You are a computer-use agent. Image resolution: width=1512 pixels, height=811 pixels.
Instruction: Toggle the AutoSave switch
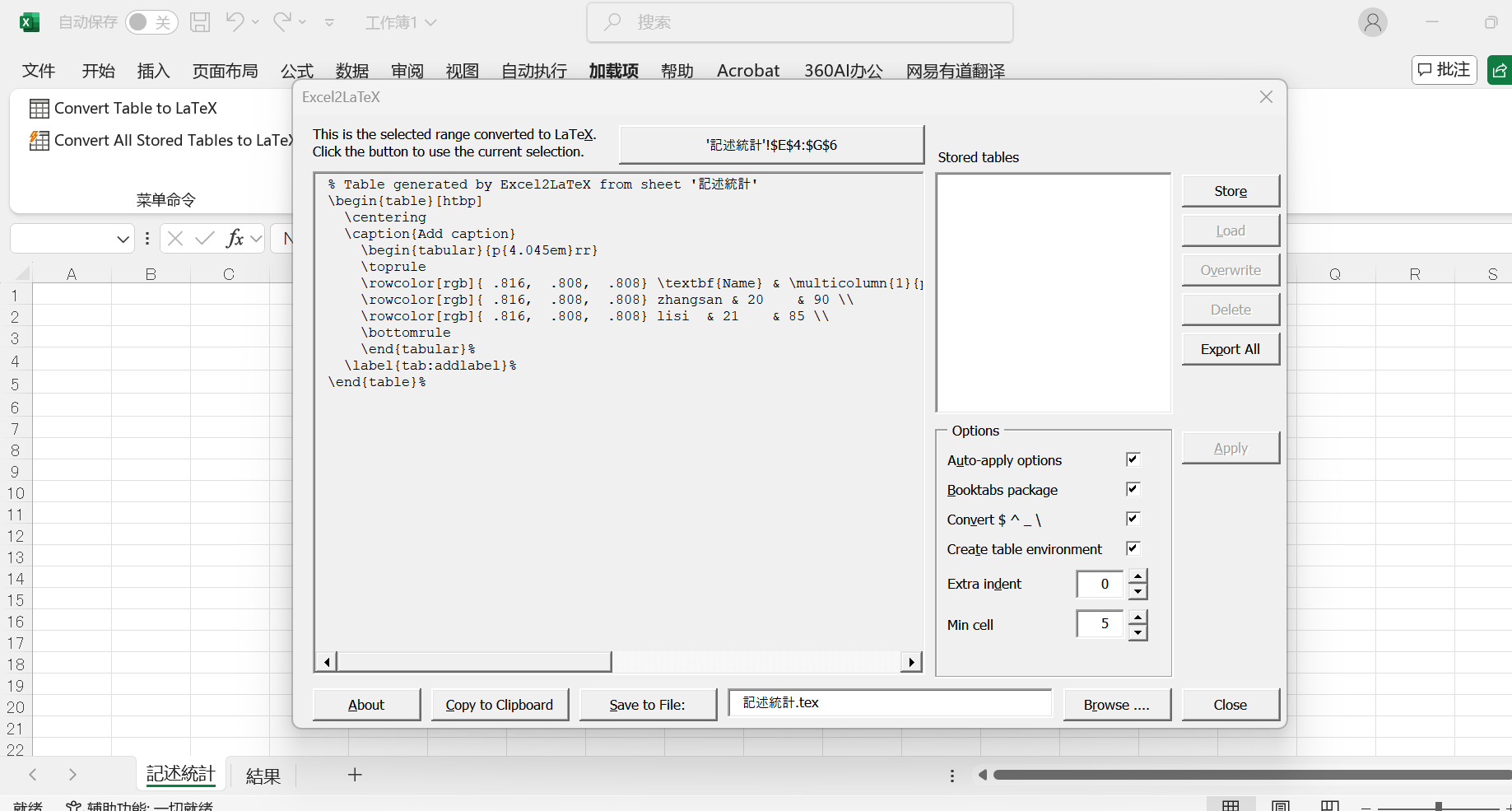click(x=151, y=22)
